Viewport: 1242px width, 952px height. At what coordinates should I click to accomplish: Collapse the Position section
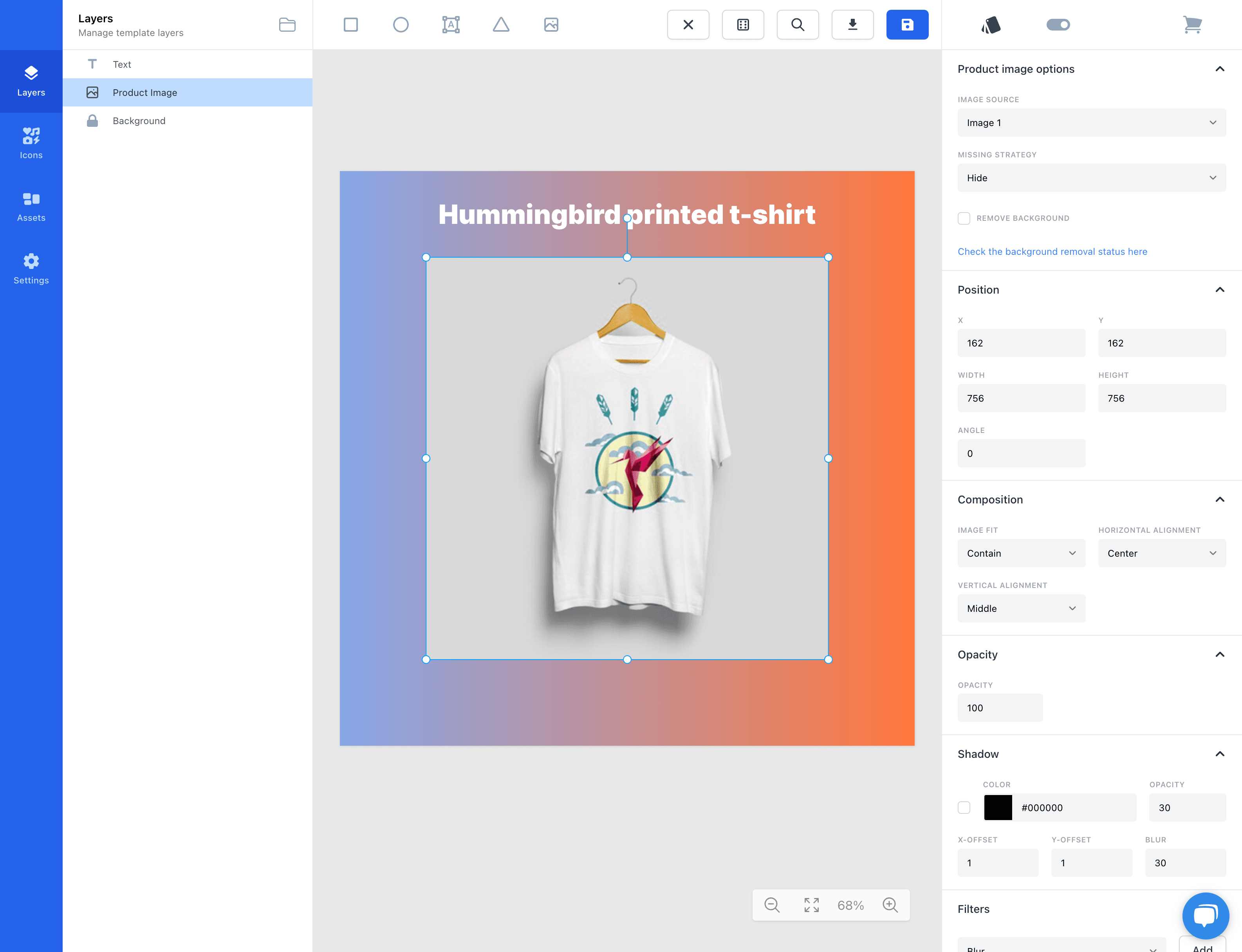(1219, 290)
